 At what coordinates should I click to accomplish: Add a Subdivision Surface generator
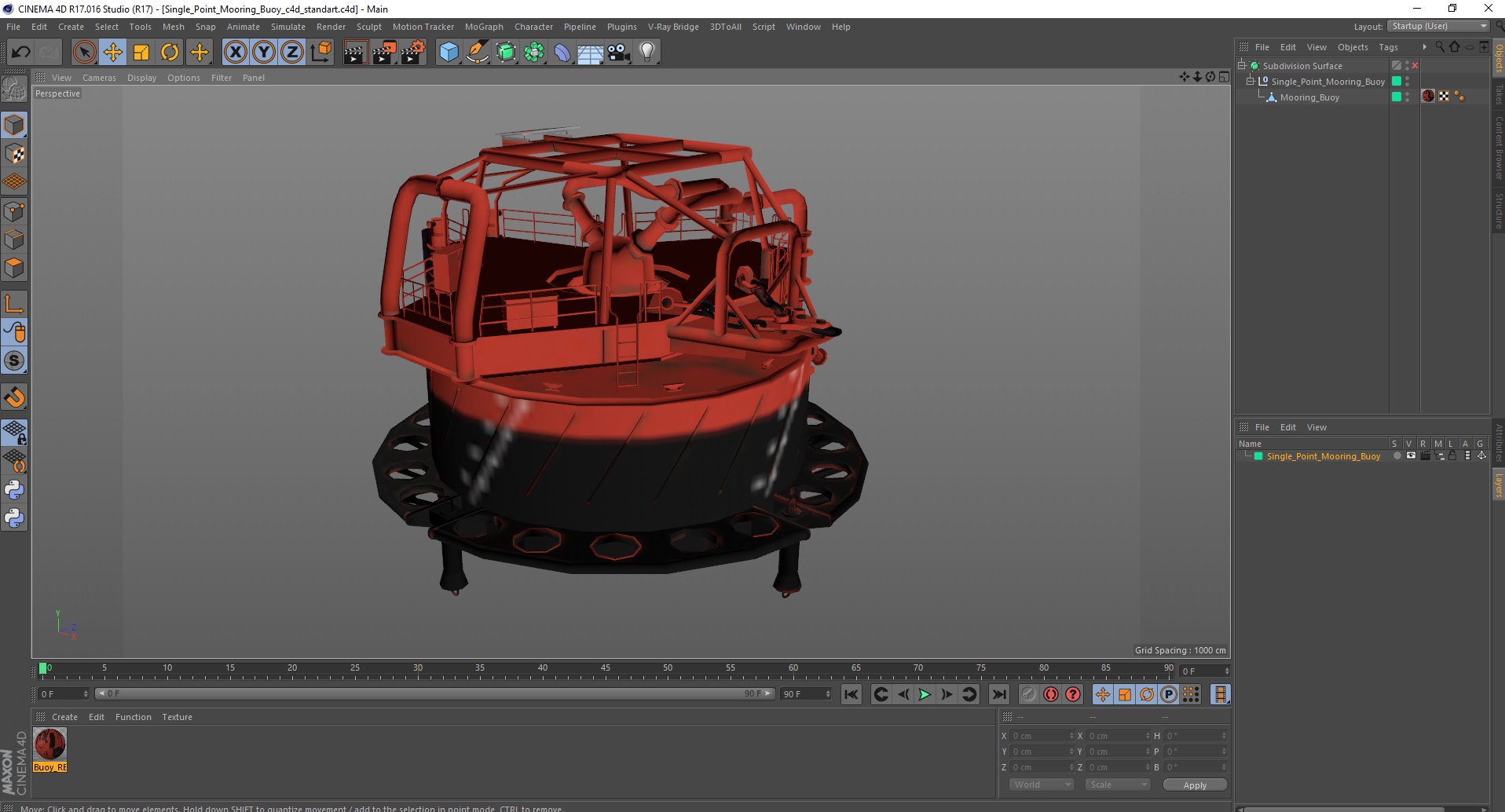(506, 53)
